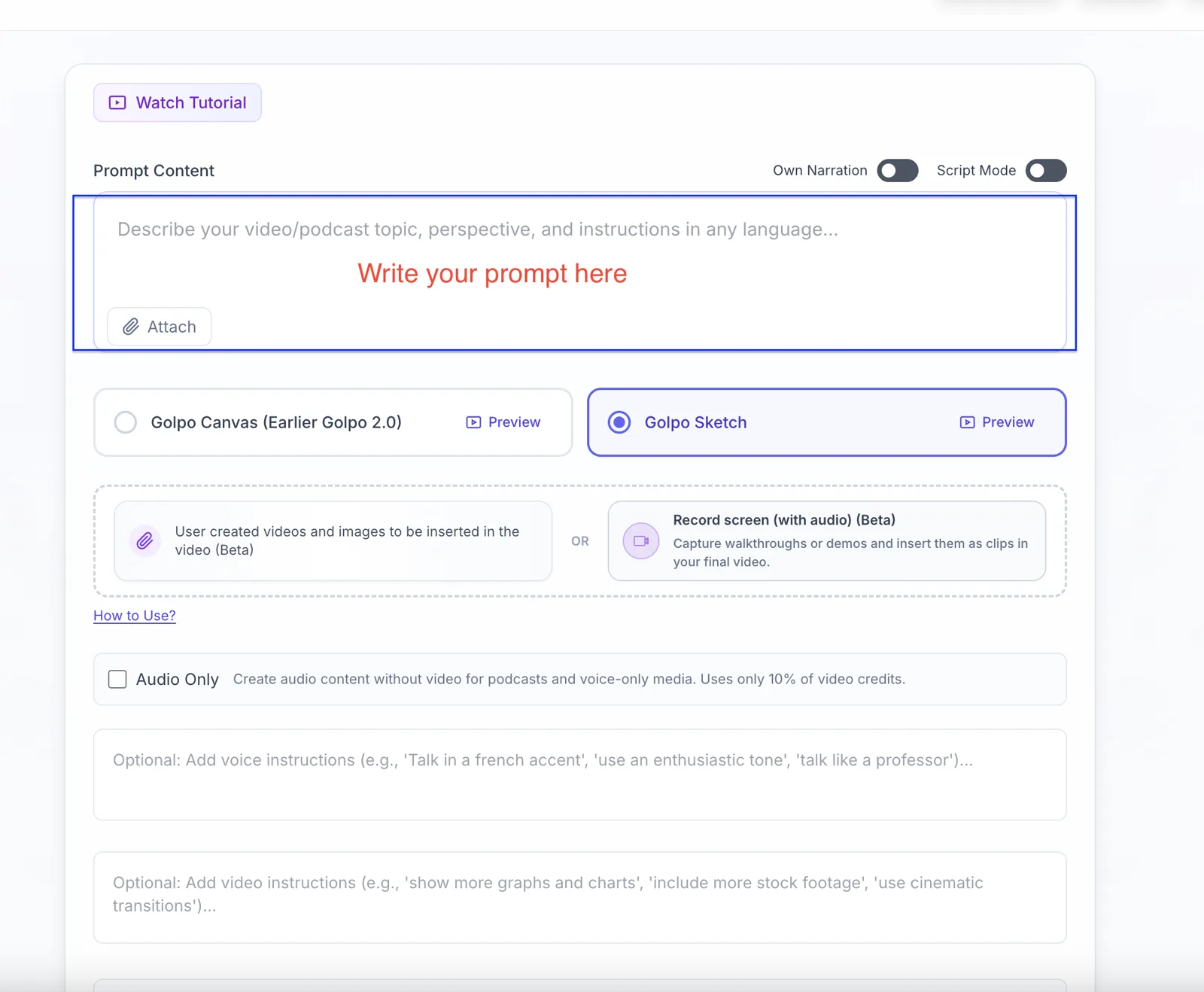This screenshot has height=992, width=1204.
Task: Toggle the Script Mode switch
Action: [1046, 171]
